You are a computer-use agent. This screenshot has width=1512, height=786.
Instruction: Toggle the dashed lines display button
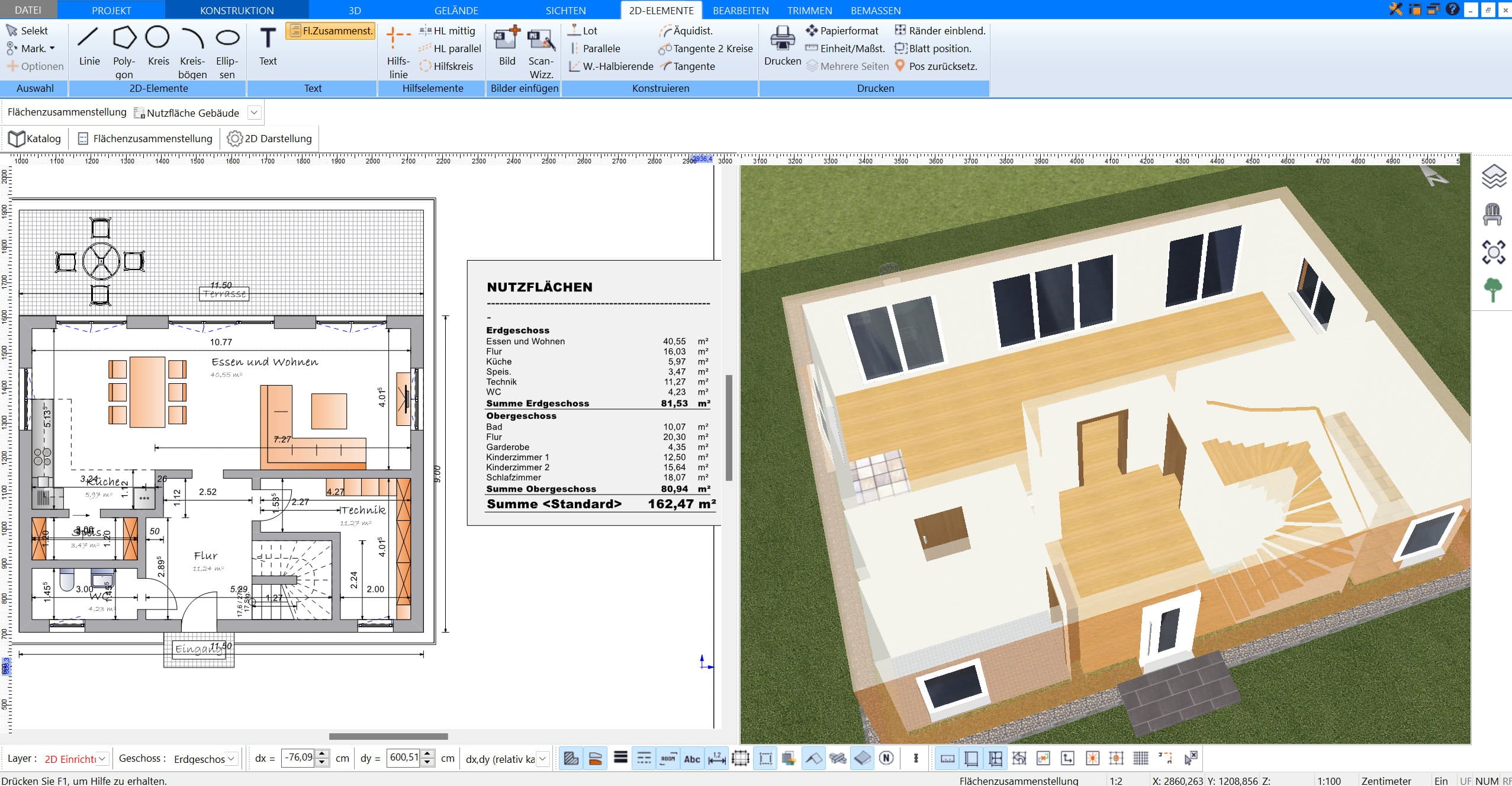pyautogui.click(x=644, y=758)
